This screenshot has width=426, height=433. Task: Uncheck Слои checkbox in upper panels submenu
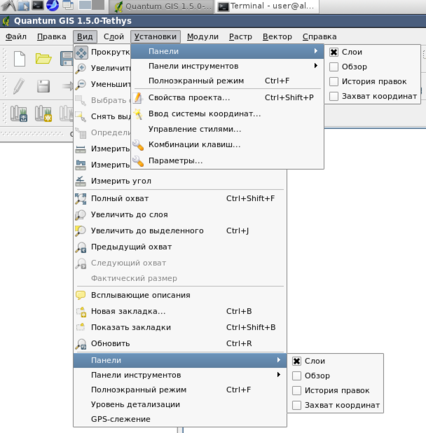tap(334, 52)
